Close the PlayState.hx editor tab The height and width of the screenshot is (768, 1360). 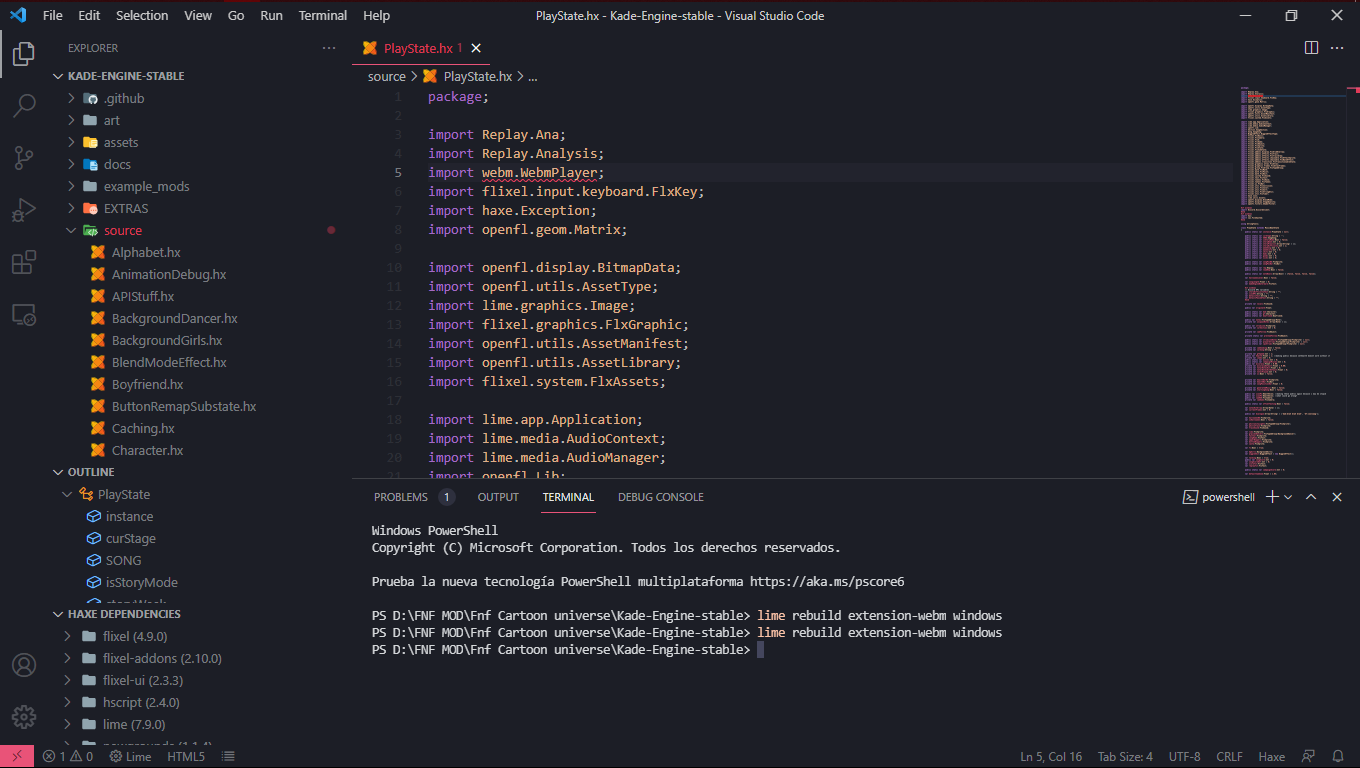[476, 48]
